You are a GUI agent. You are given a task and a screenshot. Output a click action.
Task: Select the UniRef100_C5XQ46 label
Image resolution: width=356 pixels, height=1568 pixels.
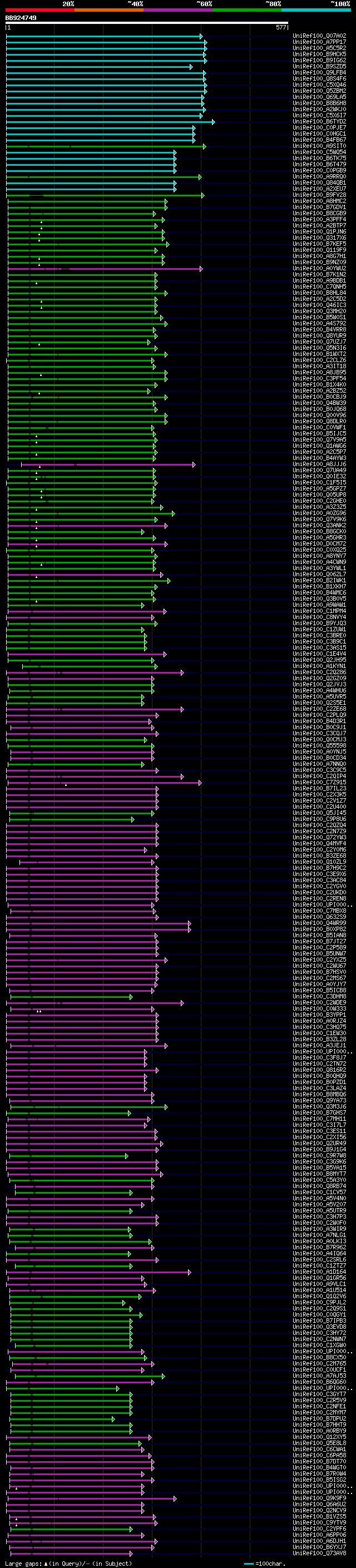click(319, 85)
